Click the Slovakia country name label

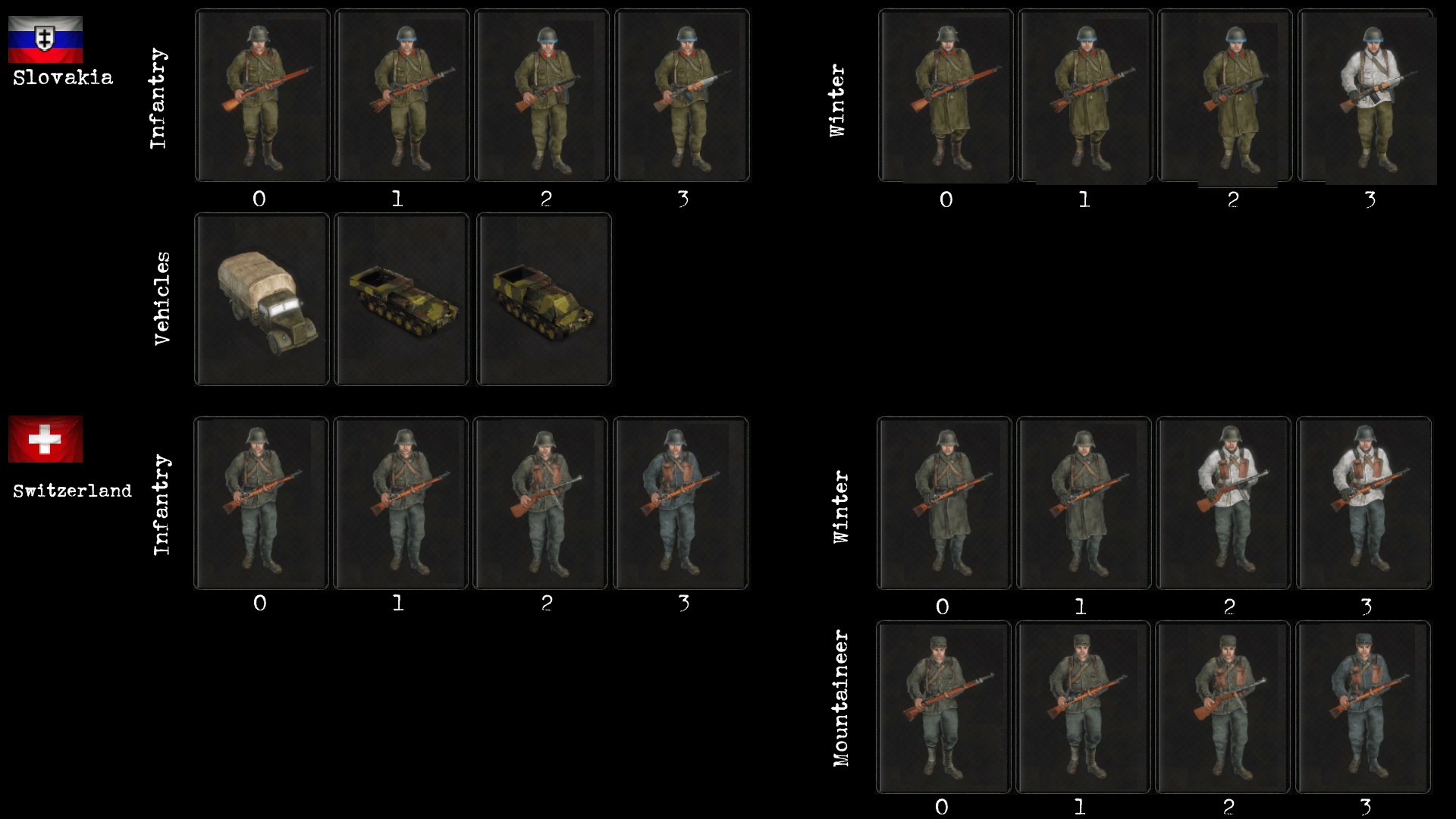[63, 77]
